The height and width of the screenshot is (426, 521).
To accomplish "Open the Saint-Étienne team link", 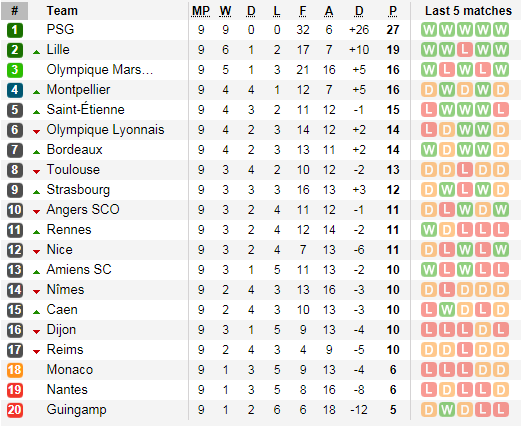I will click(85, 109).
